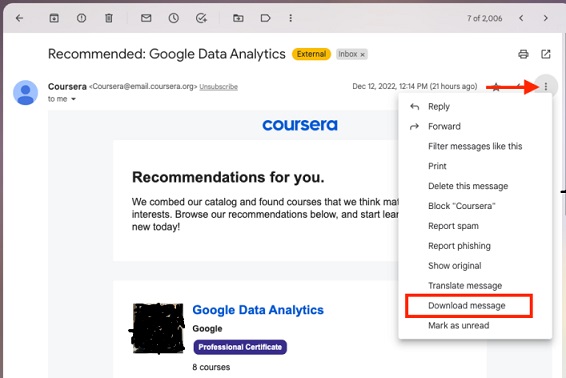
Task: Select 'Filter messages like this'
Action: pyautogui.click(x=475, y=146)
